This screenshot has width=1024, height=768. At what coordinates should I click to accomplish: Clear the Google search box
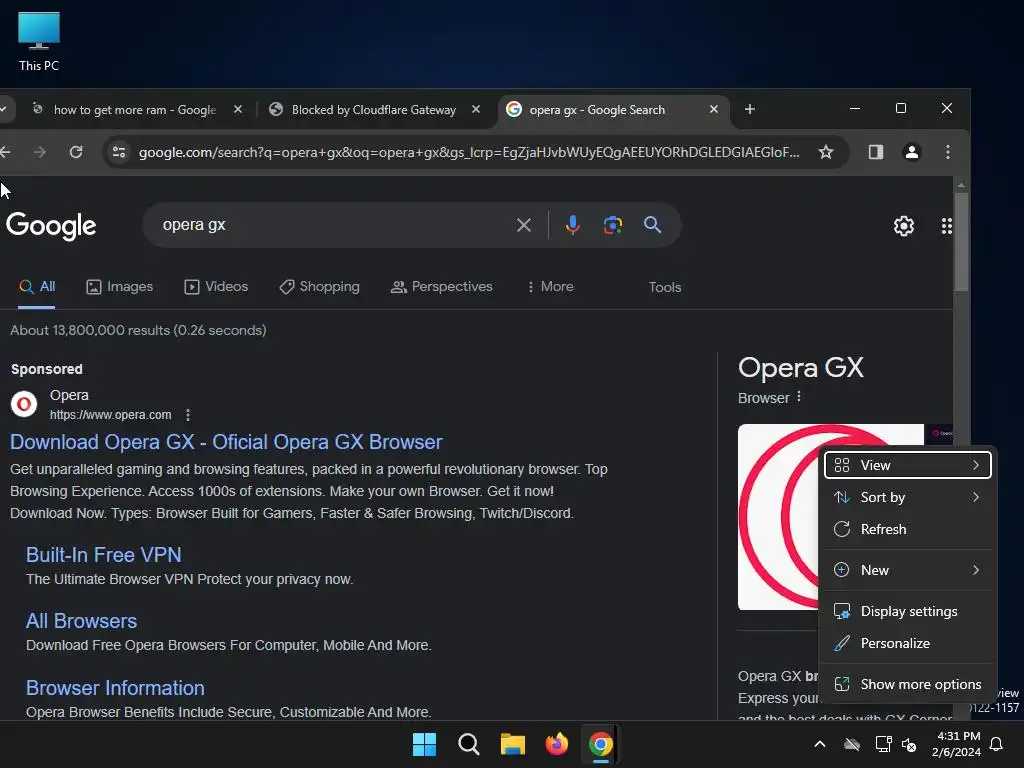[x=524, y=225]
